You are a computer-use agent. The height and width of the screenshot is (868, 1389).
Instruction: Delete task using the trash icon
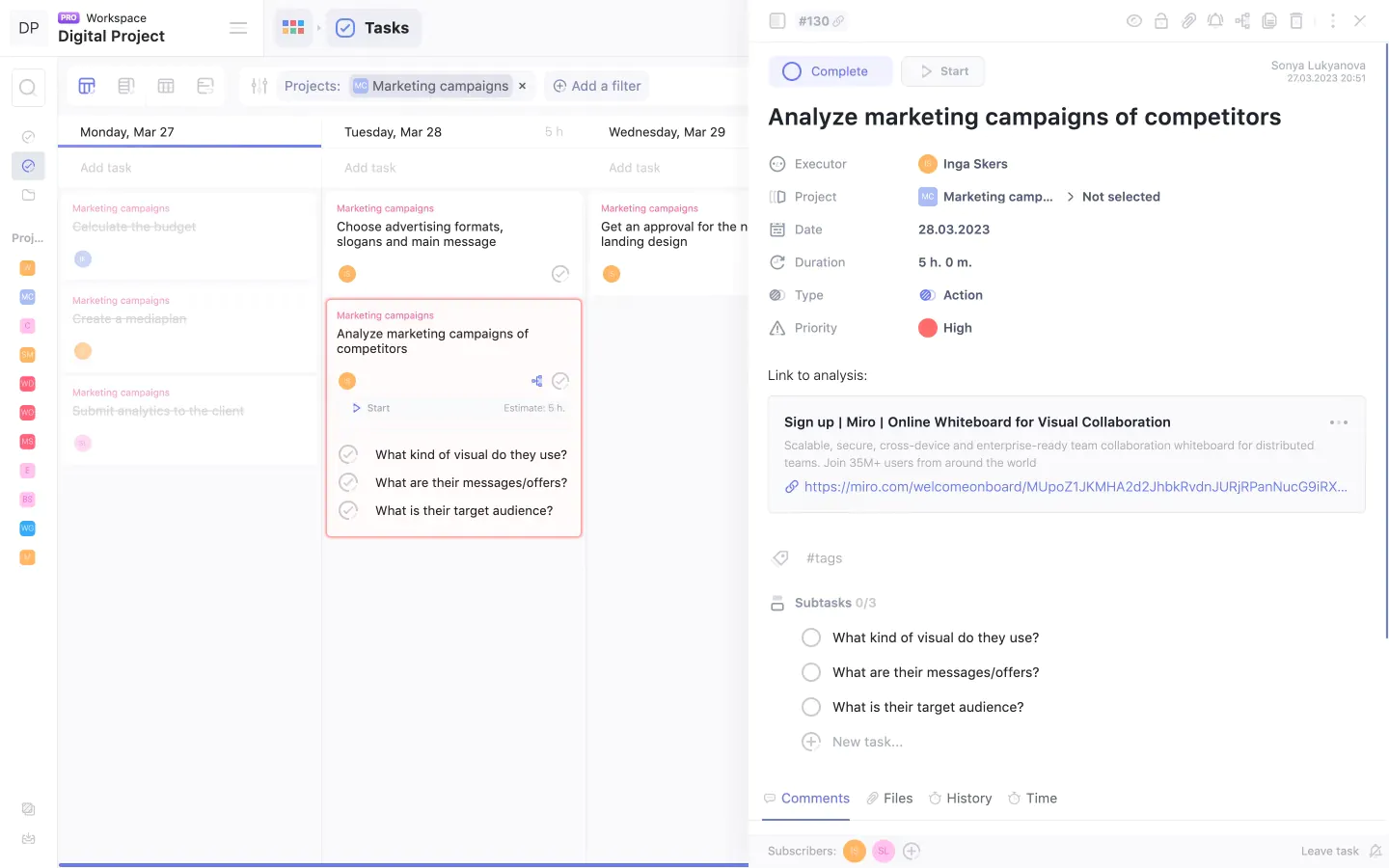pos(1296,20)
